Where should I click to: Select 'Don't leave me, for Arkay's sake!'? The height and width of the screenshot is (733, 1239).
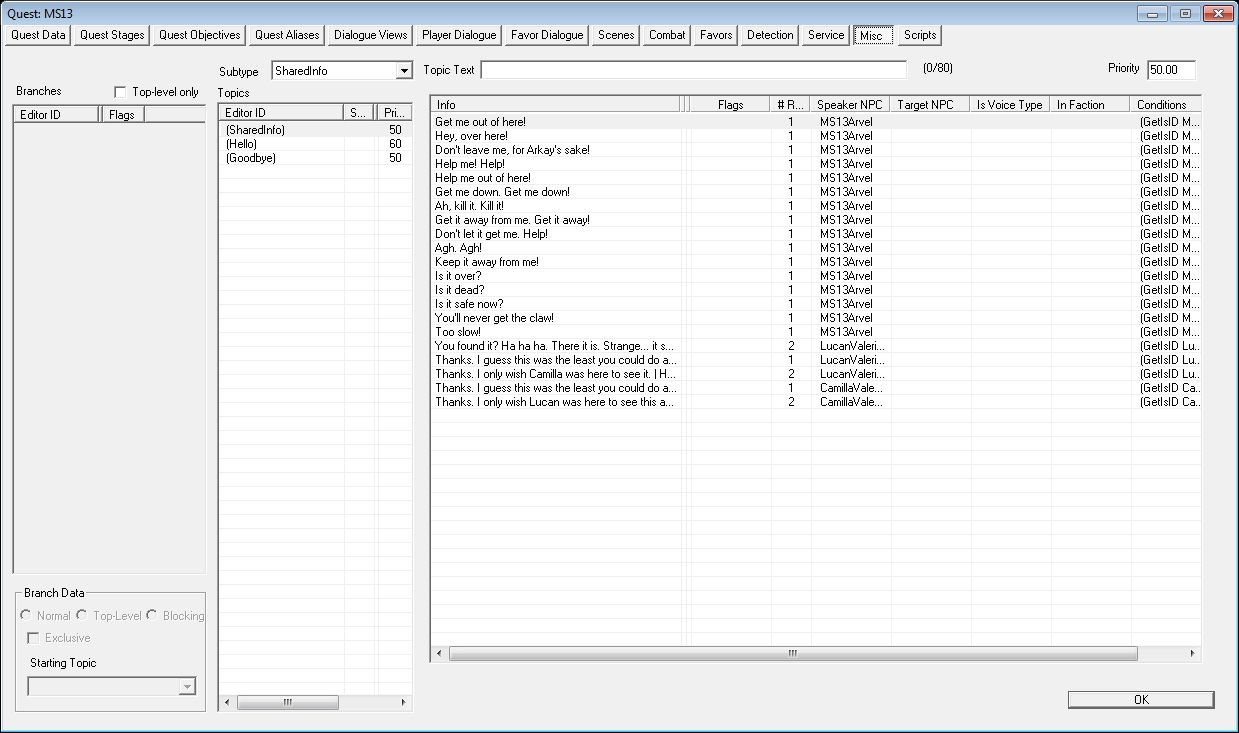point(815,150)
